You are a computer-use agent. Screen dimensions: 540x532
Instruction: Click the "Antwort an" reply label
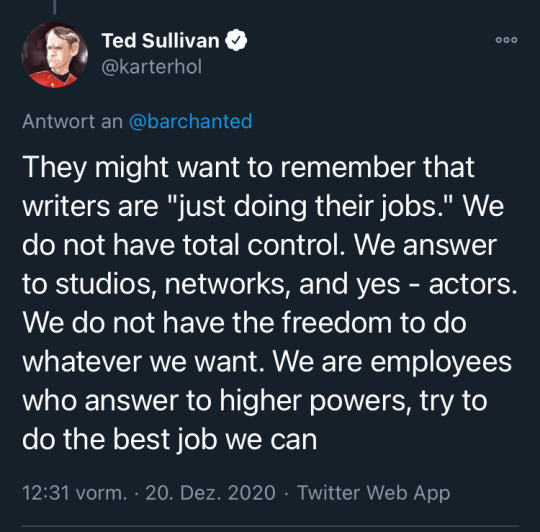[73, 122]
